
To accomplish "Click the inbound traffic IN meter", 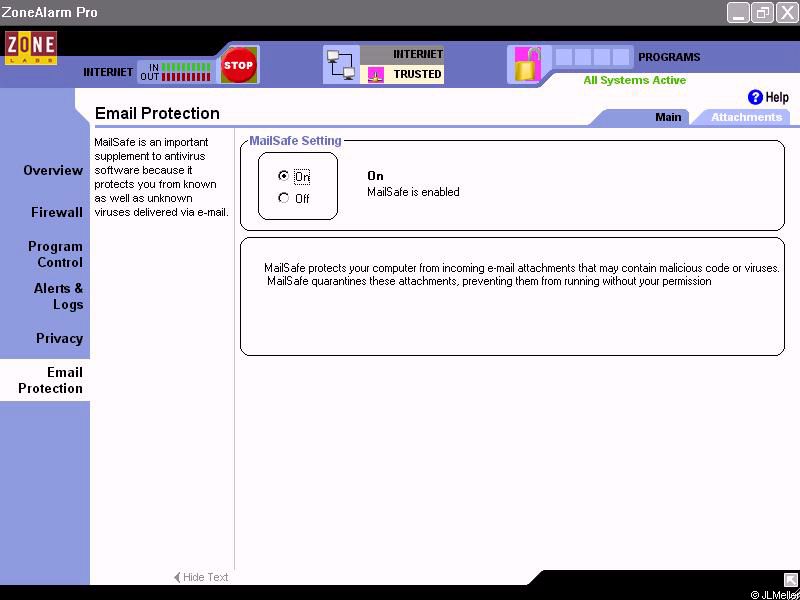I will click(186, 67).
